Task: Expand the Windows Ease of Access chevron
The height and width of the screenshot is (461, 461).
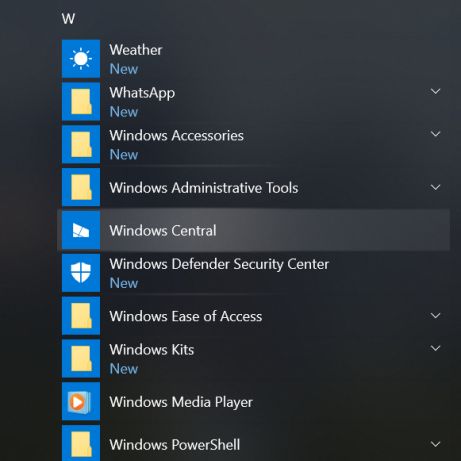Action: (x=435, y=316)
